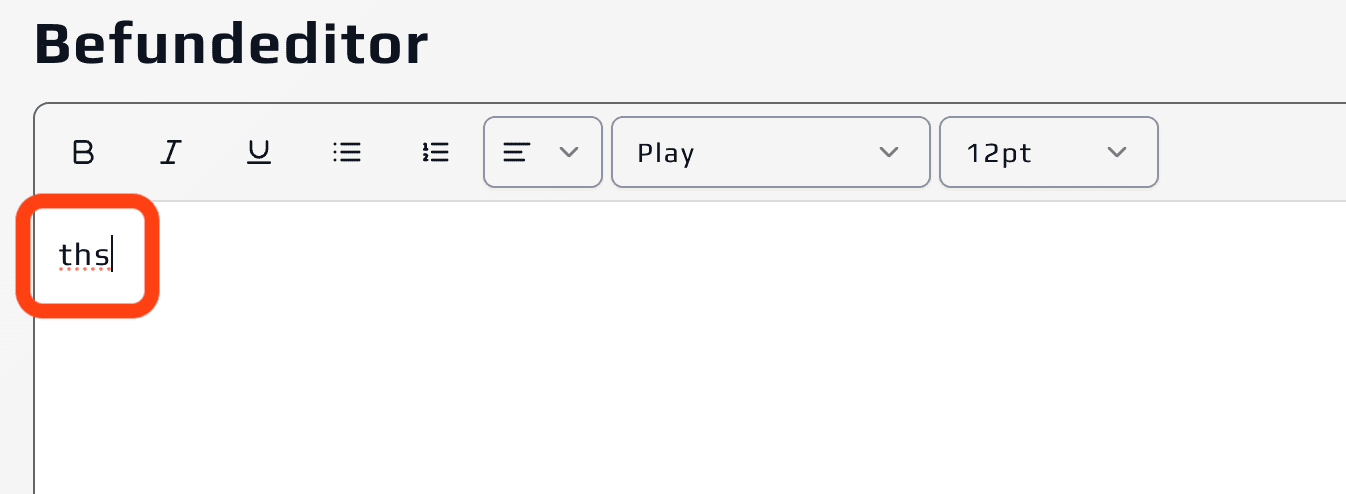Screen dimensions: 1346x494
Task: Insert a bulleted list
Action: (x=346, y=152)
